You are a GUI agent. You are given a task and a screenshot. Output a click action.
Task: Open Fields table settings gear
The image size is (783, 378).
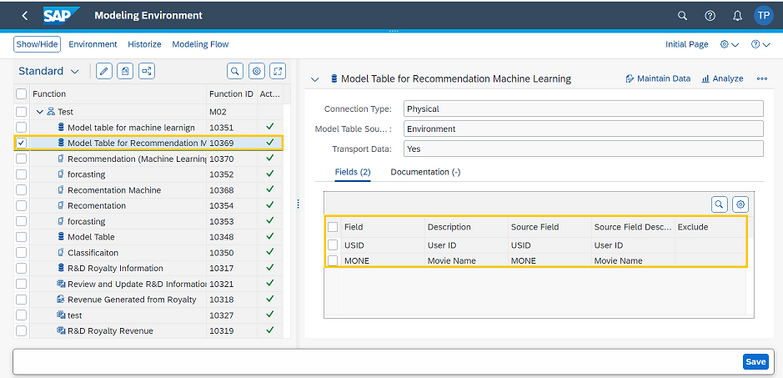pos(741,204)
